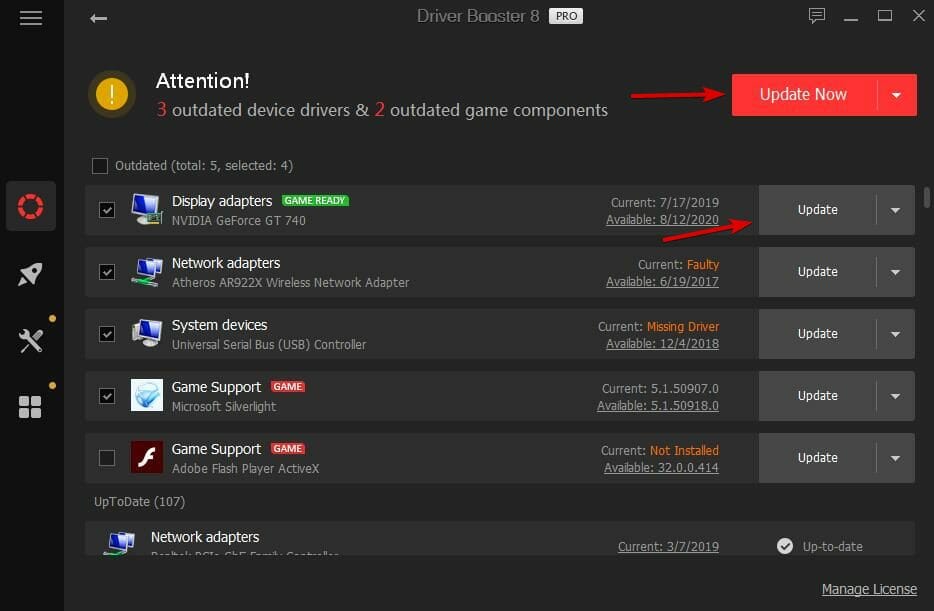Update Microsoft Silverlight
The height and width of the screenshot is (611, 934).
[x=817, y=395]
